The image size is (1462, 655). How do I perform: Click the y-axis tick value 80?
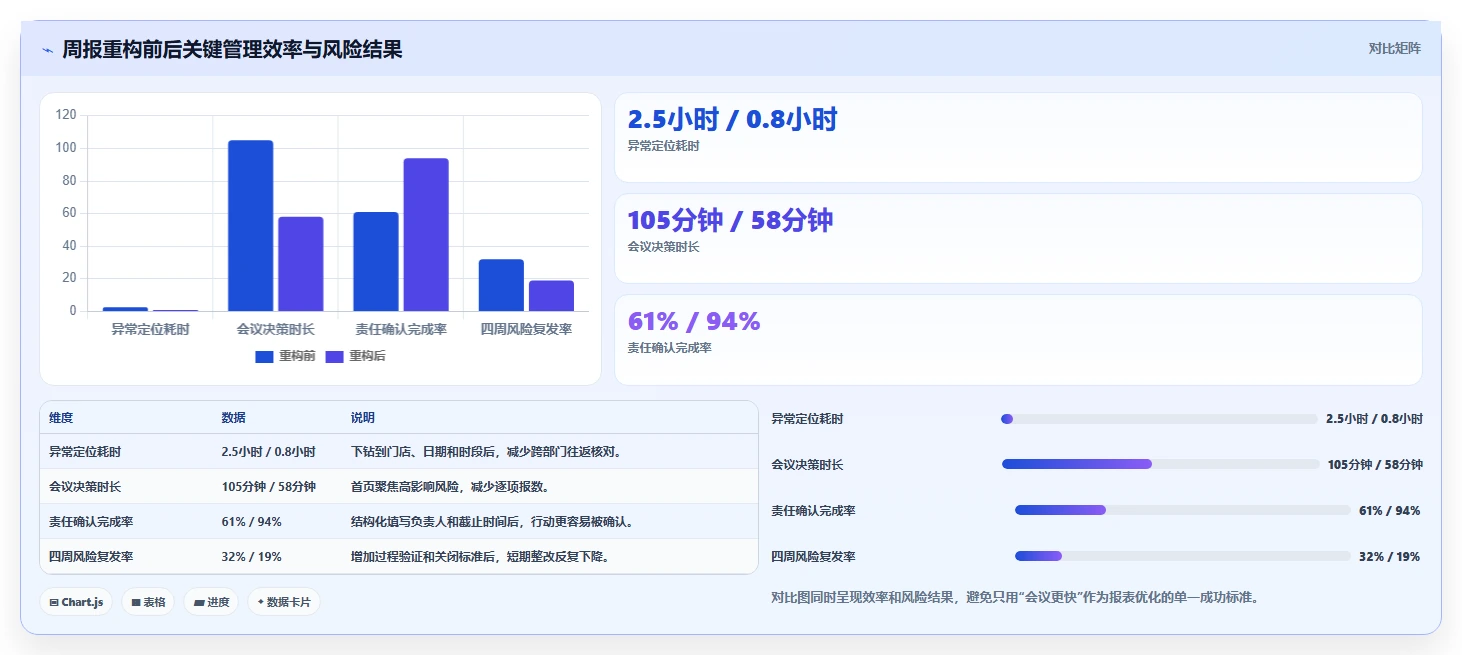[69, 181]
